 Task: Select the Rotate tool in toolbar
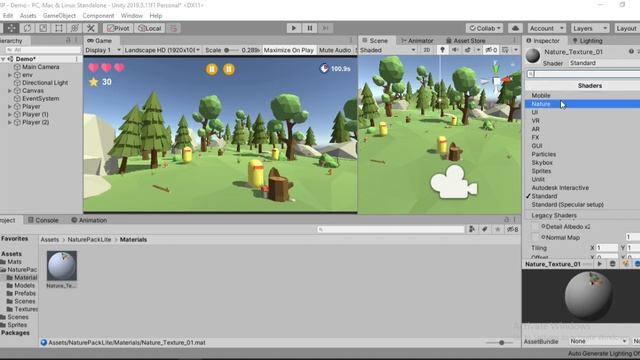(27, 28)
